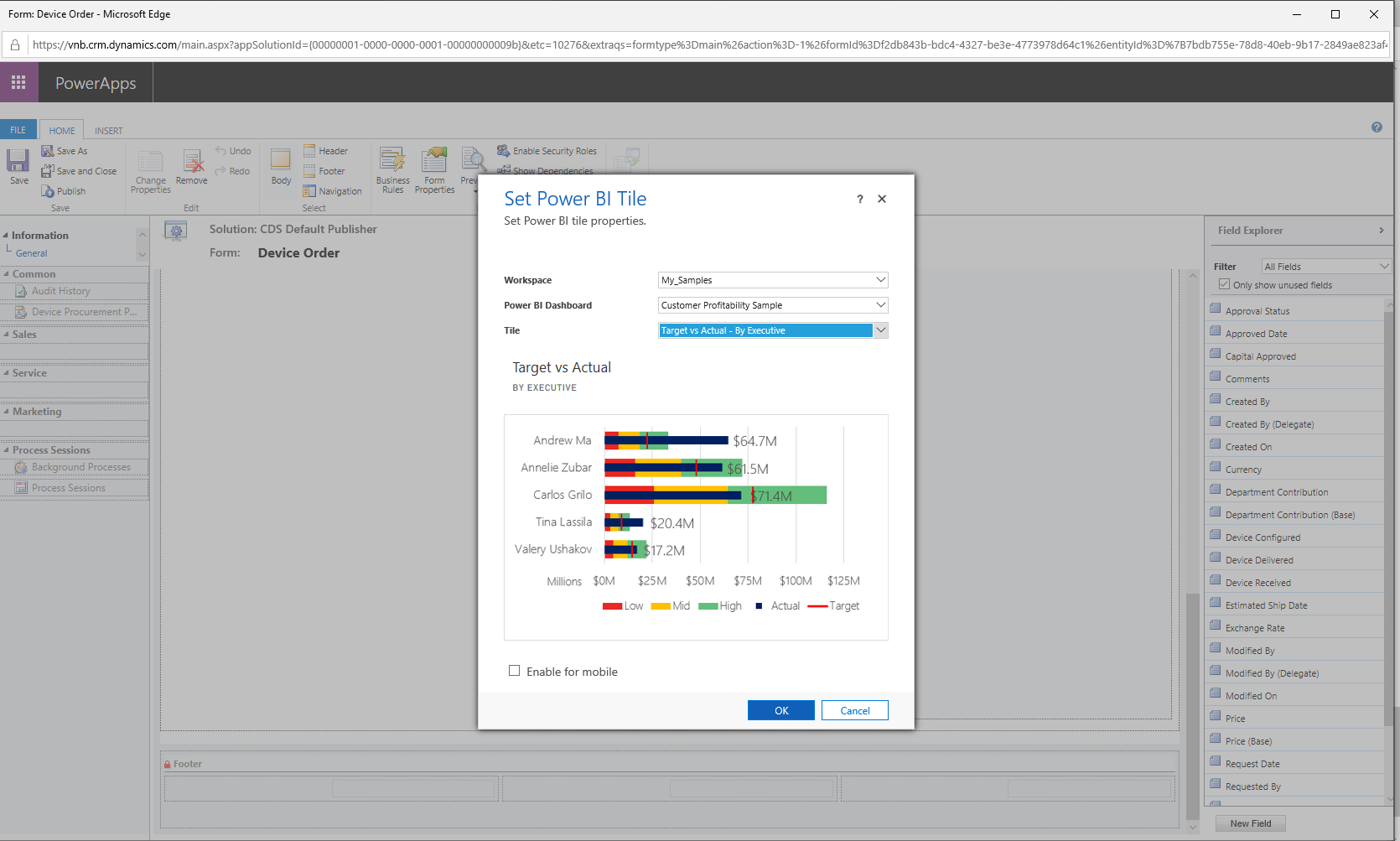Collapse the Process Sessions group
This screenshot has height=841, width=1400.
tap(6, 450)
